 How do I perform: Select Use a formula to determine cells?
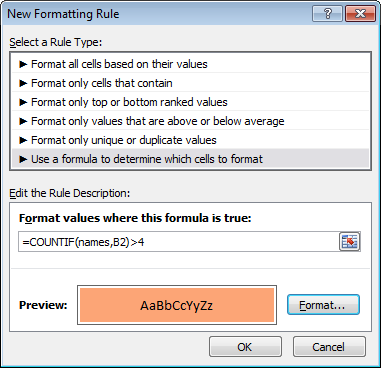coord(191,159)
